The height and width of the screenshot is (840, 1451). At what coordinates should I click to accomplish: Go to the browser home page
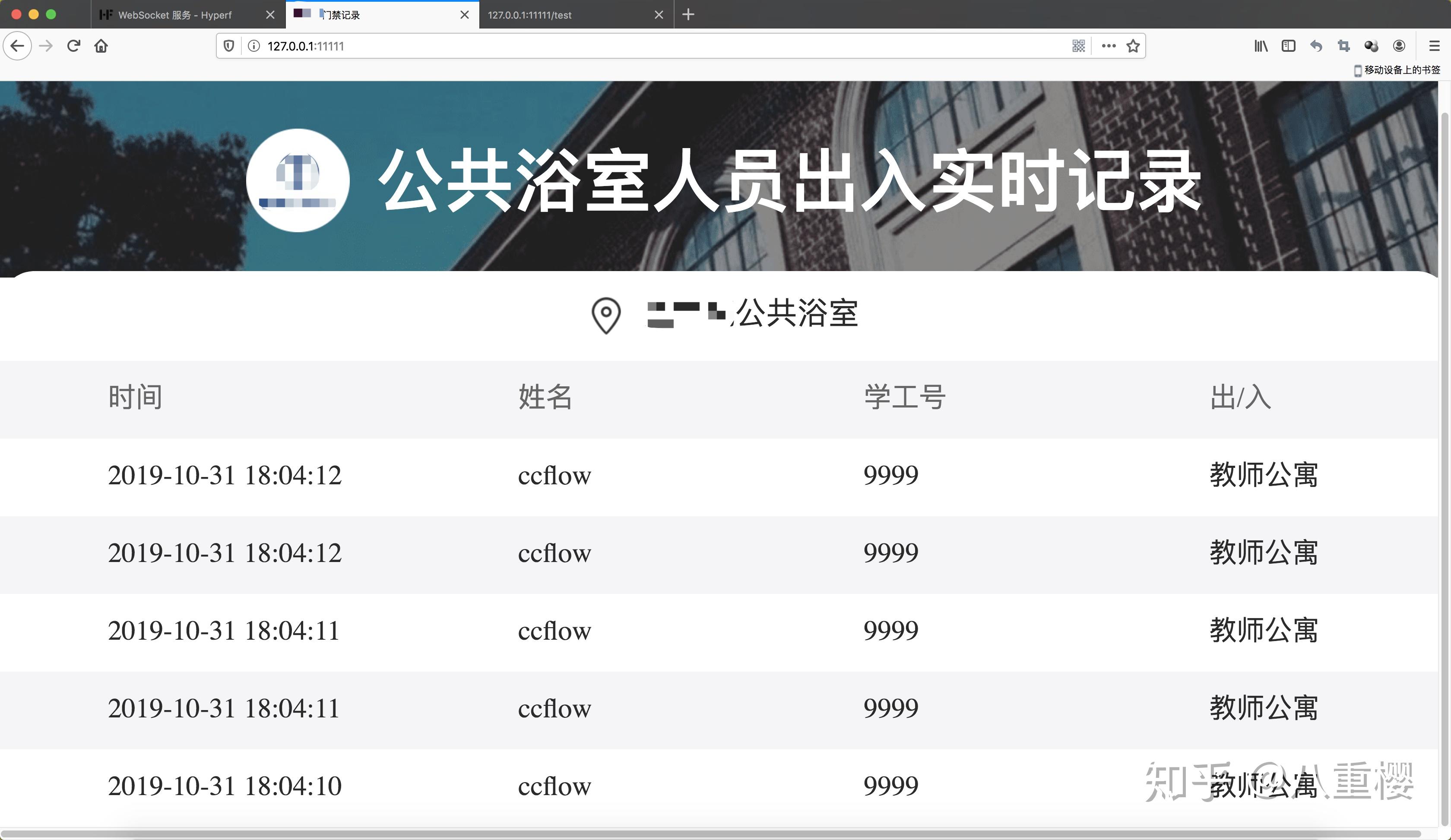(101, 46)
